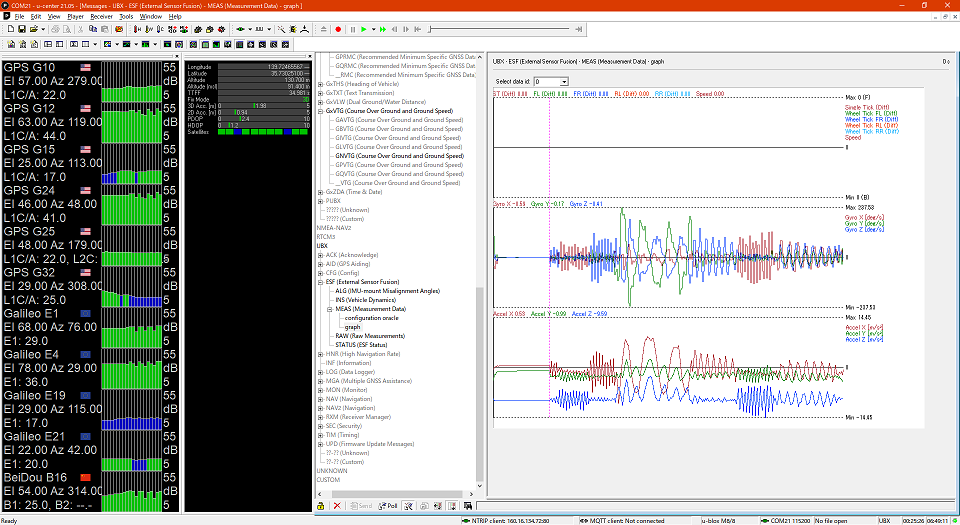
Task: Open the Receiver menu
Action: (x=100, y=17)
